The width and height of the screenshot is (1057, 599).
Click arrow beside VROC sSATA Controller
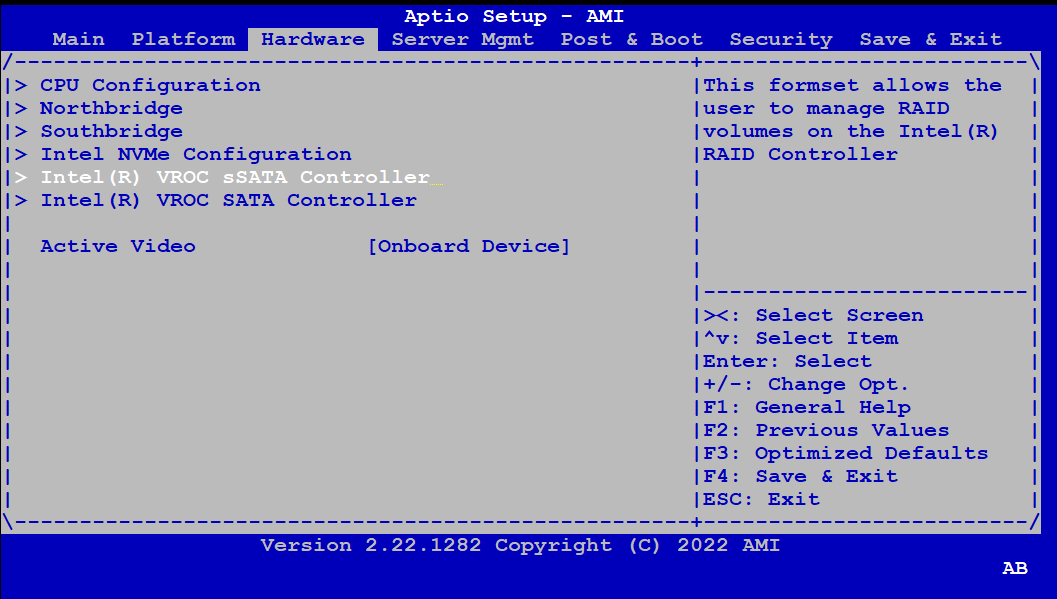[x=21, y=177]
